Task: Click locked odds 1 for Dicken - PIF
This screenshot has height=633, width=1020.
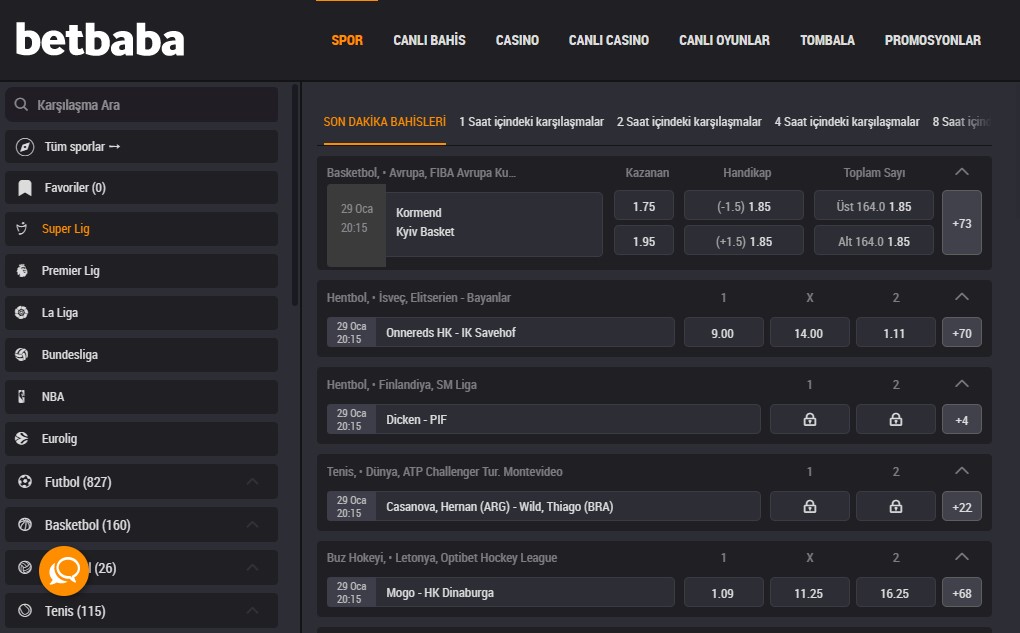Action: (809, 420)
